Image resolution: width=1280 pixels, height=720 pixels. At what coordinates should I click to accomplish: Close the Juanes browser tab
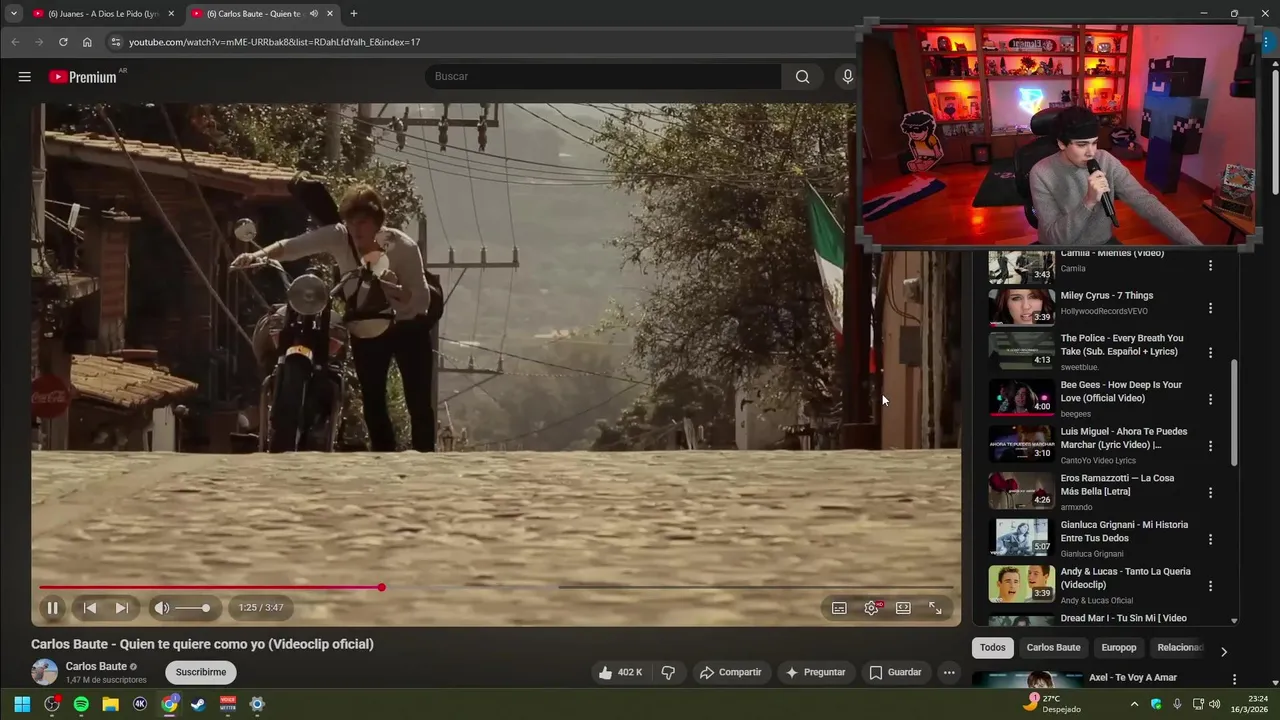(171, 14)
